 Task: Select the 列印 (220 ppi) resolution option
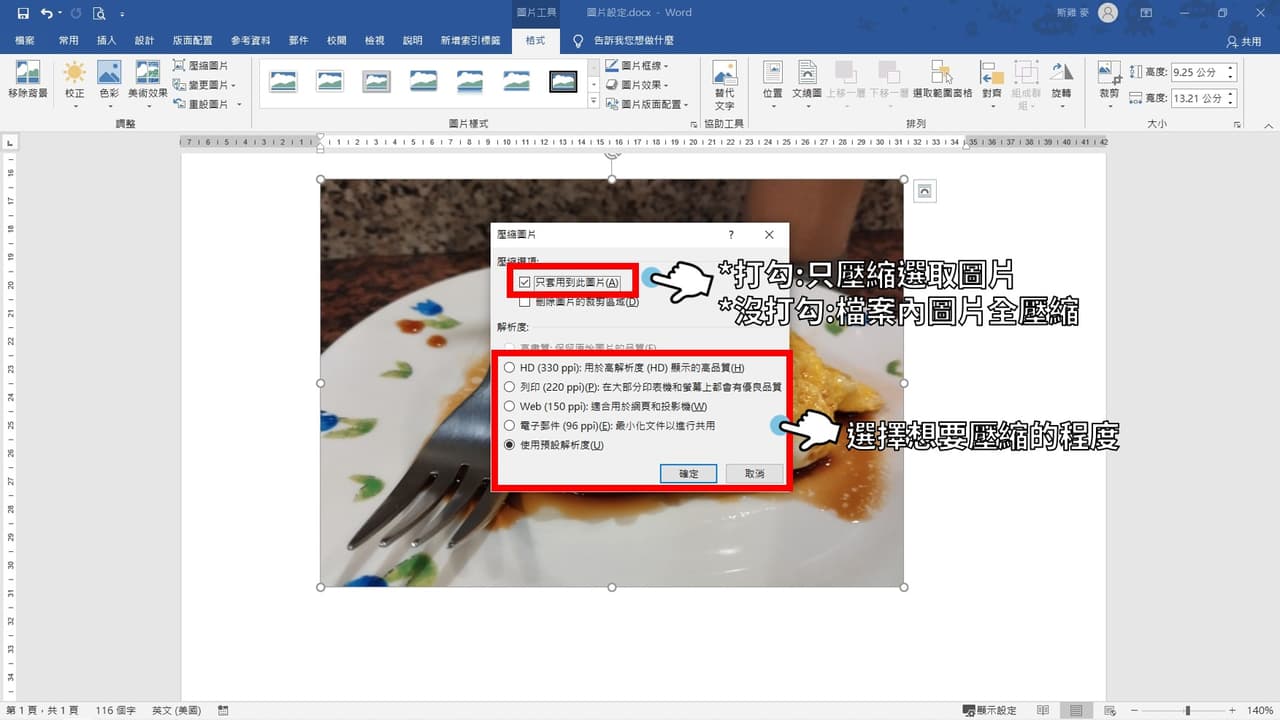(510, 387)
